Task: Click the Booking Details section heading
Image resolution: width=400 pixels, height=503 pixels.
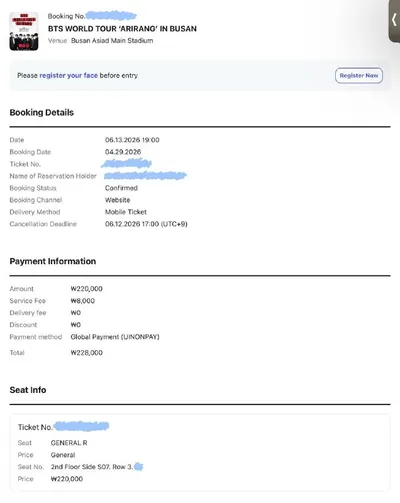Action: tap(42, 113)
